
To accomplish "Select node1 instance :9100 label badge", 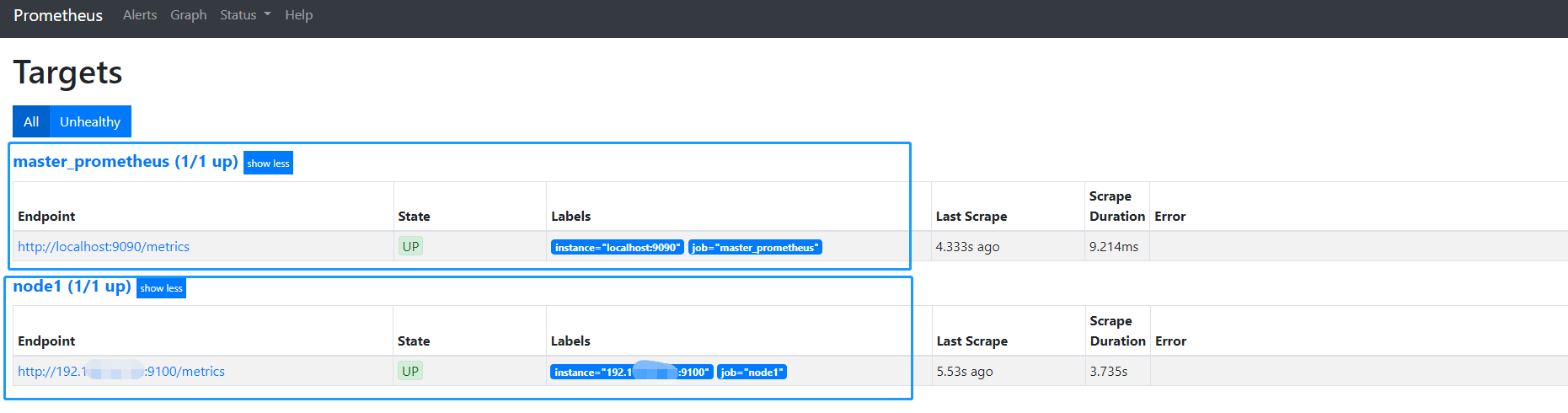I will [x=632, y=373].
